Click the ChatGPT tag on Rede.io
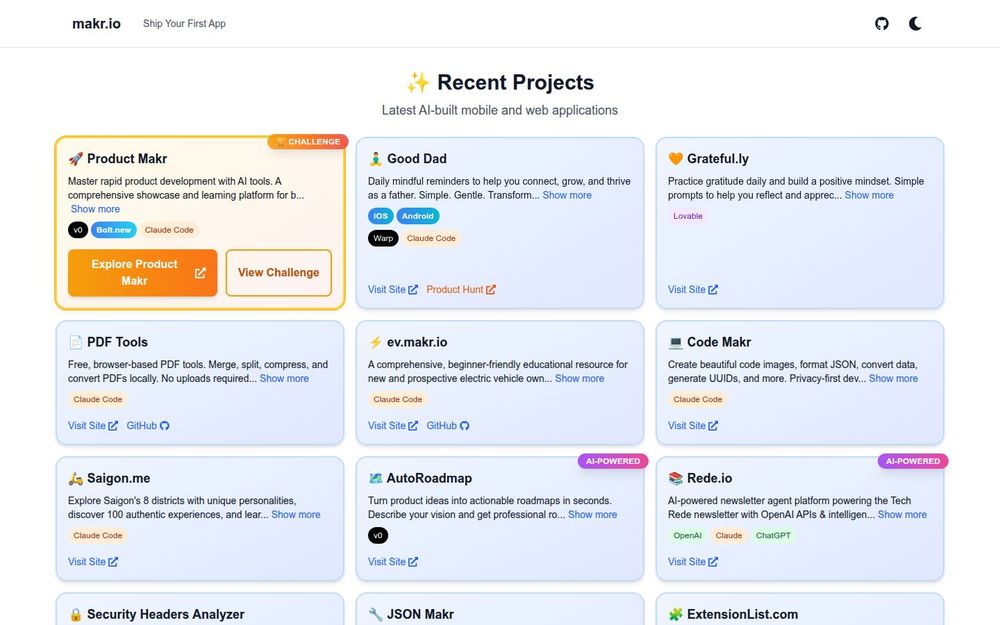Viewport: 1000px width, 625px height. 773,536
